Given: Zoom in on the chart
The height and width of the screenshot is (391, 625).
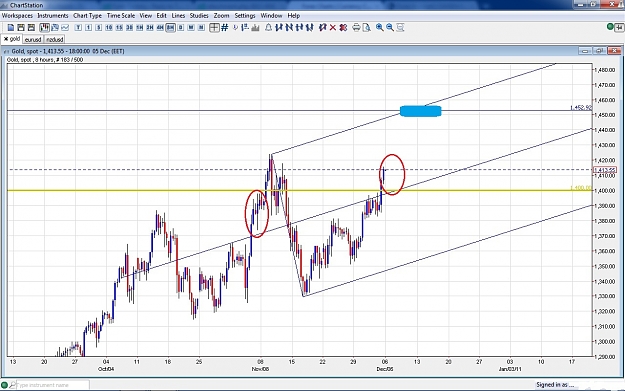Looking at the screenshot, I should 380,28.
